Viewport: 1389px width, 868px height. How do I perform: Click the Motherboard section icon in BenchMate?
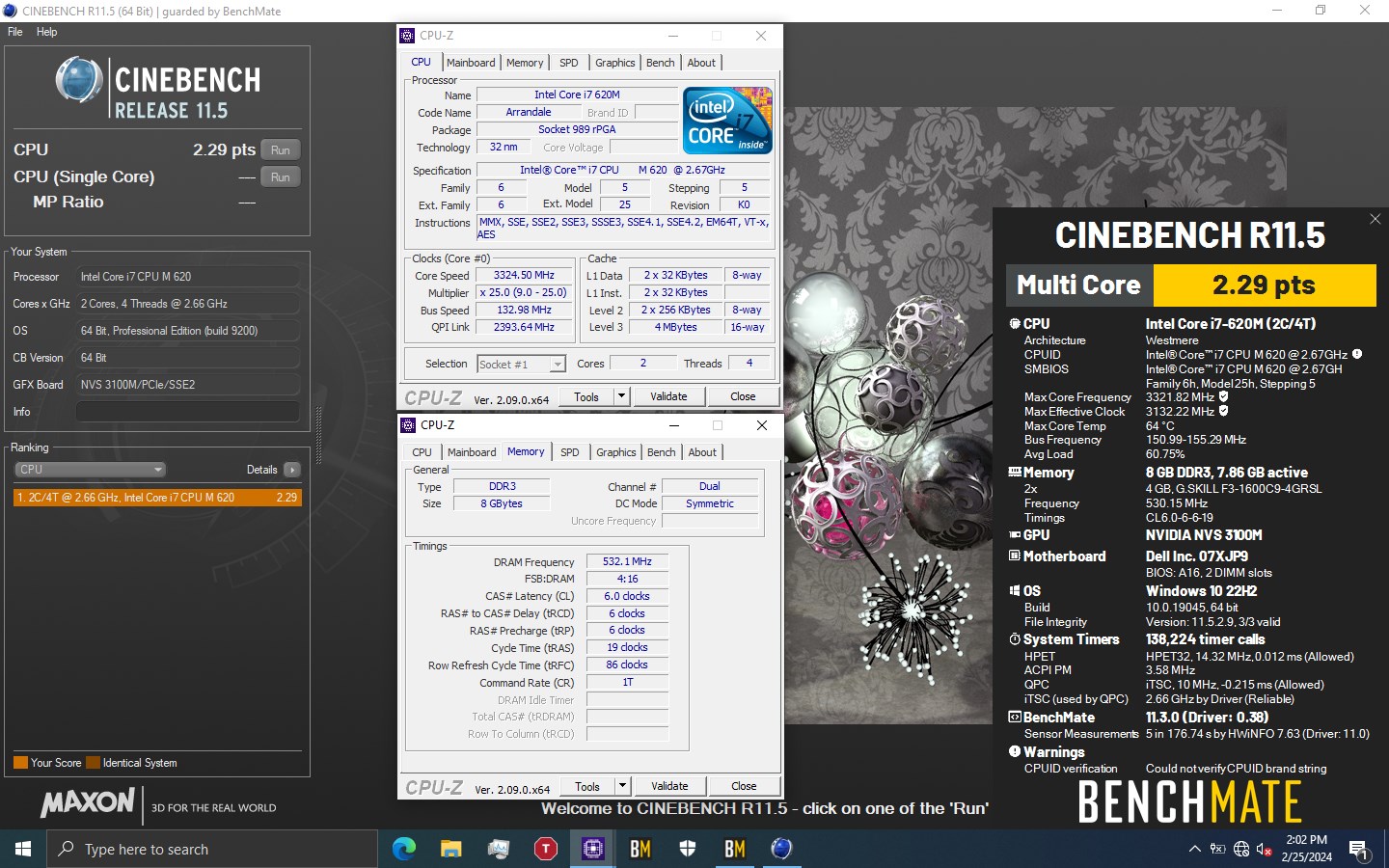(1015, 556)
